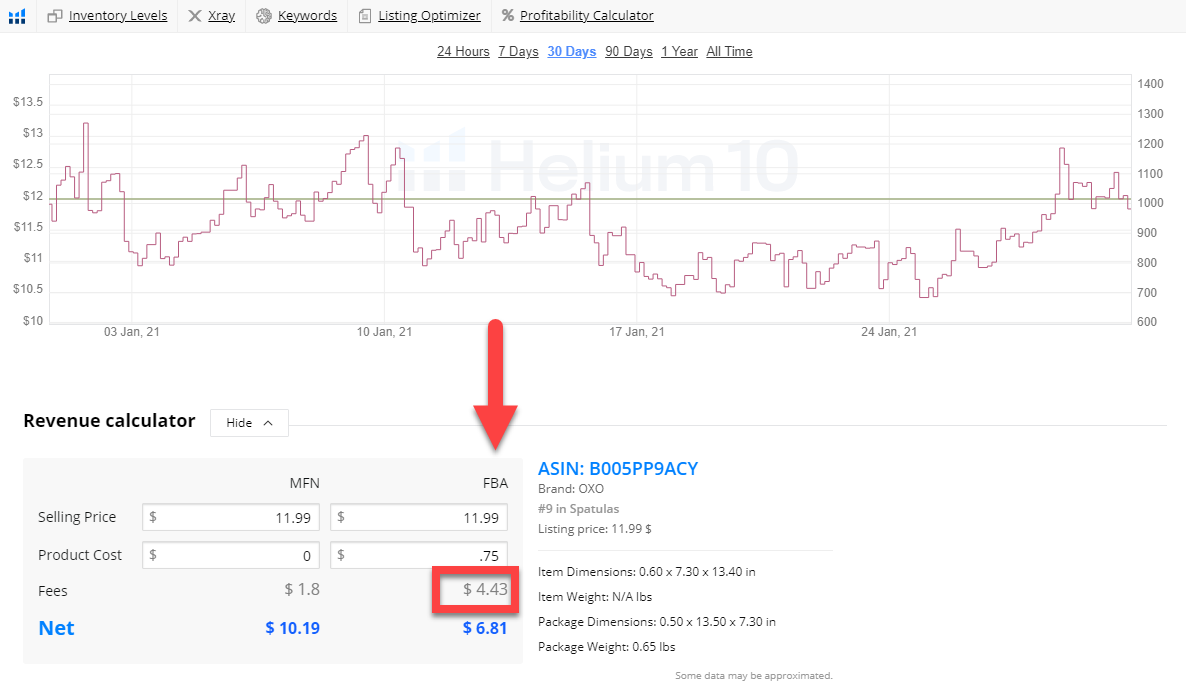Click the FBA fees value $ 4.43
The height and width of the screenshot is (698, 1186).
click(x=485, y=589)
